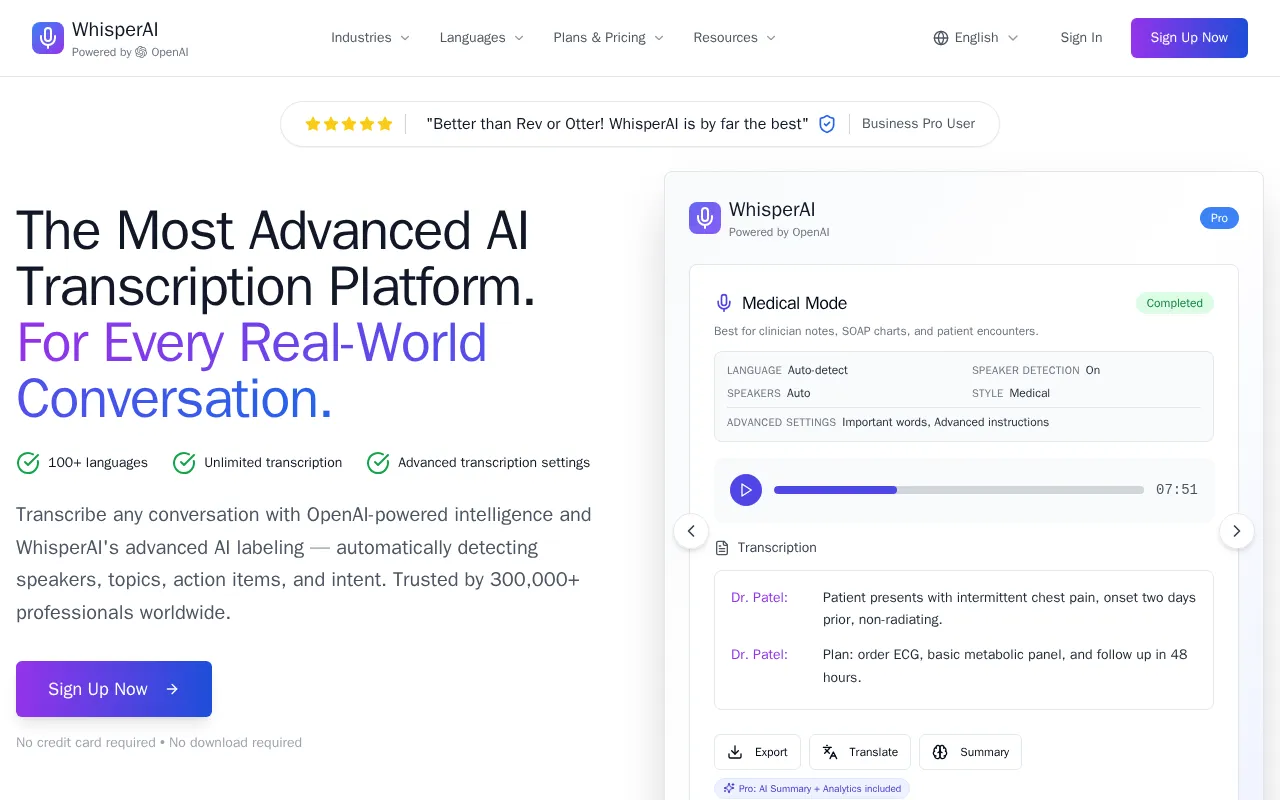The width and height of the screenshot is (1280, 800).
Task: Click the Summary brain icon
Action: [940, 752]
